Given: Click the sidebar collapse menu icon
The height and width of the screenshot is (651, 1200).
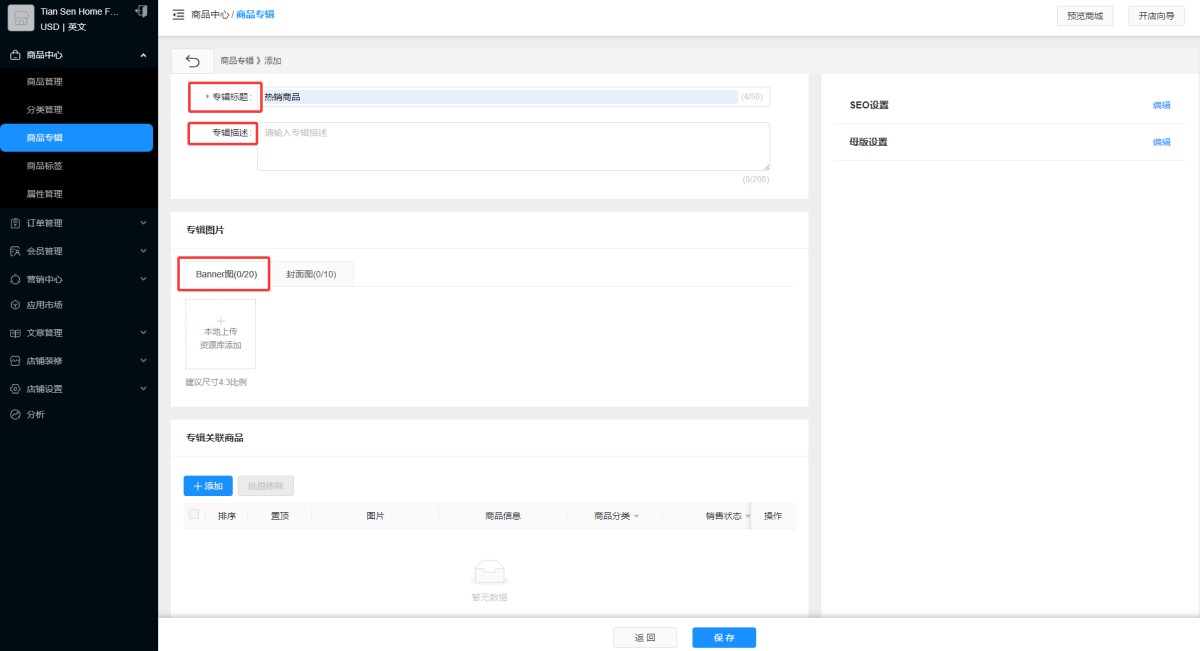Looking at the screenshot, I should 178,15.
